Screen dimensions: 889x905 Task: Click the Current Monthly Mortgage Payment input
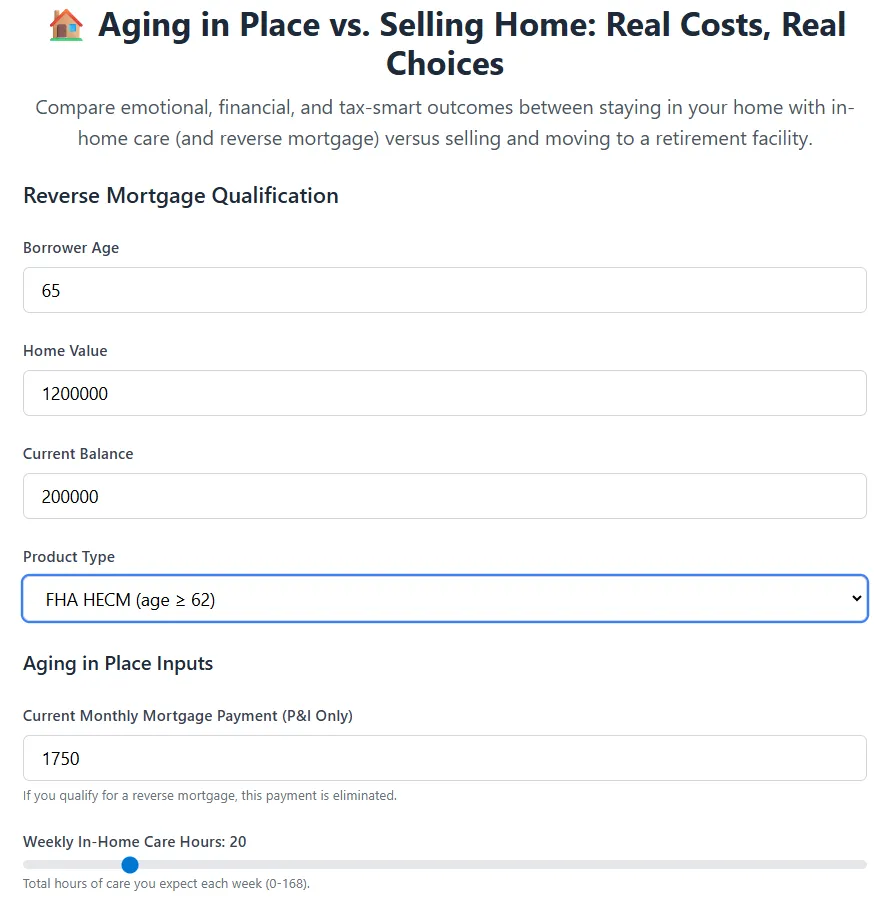444,758
